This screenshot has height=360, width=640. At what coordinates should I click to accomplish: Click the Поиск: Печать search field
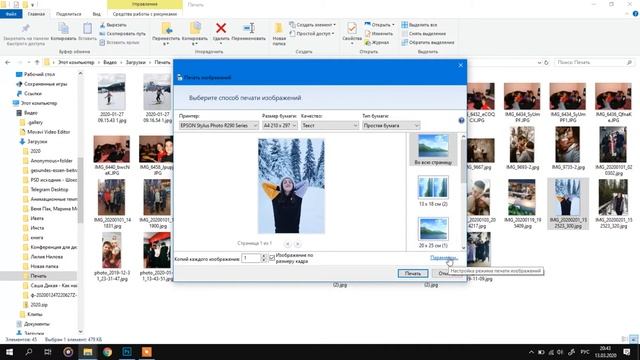click(594, 62)
